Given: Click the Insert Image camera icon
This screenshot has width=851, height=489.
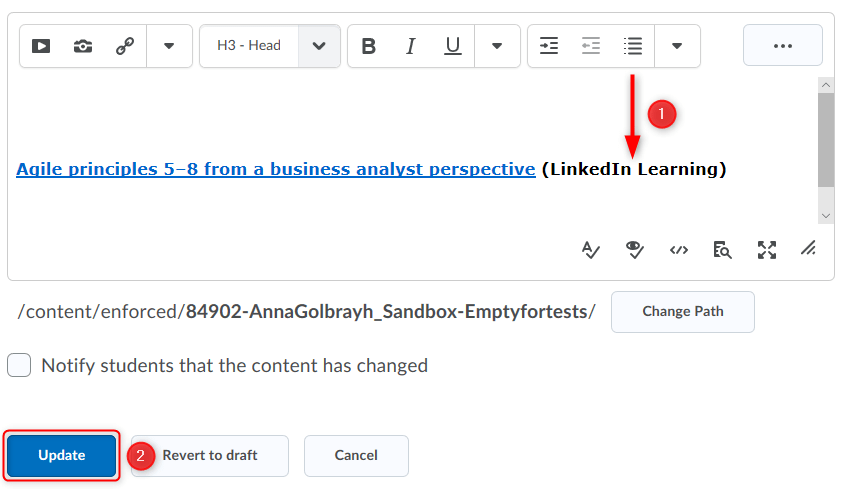Looking at the screenshot, I should click(83, 46).
